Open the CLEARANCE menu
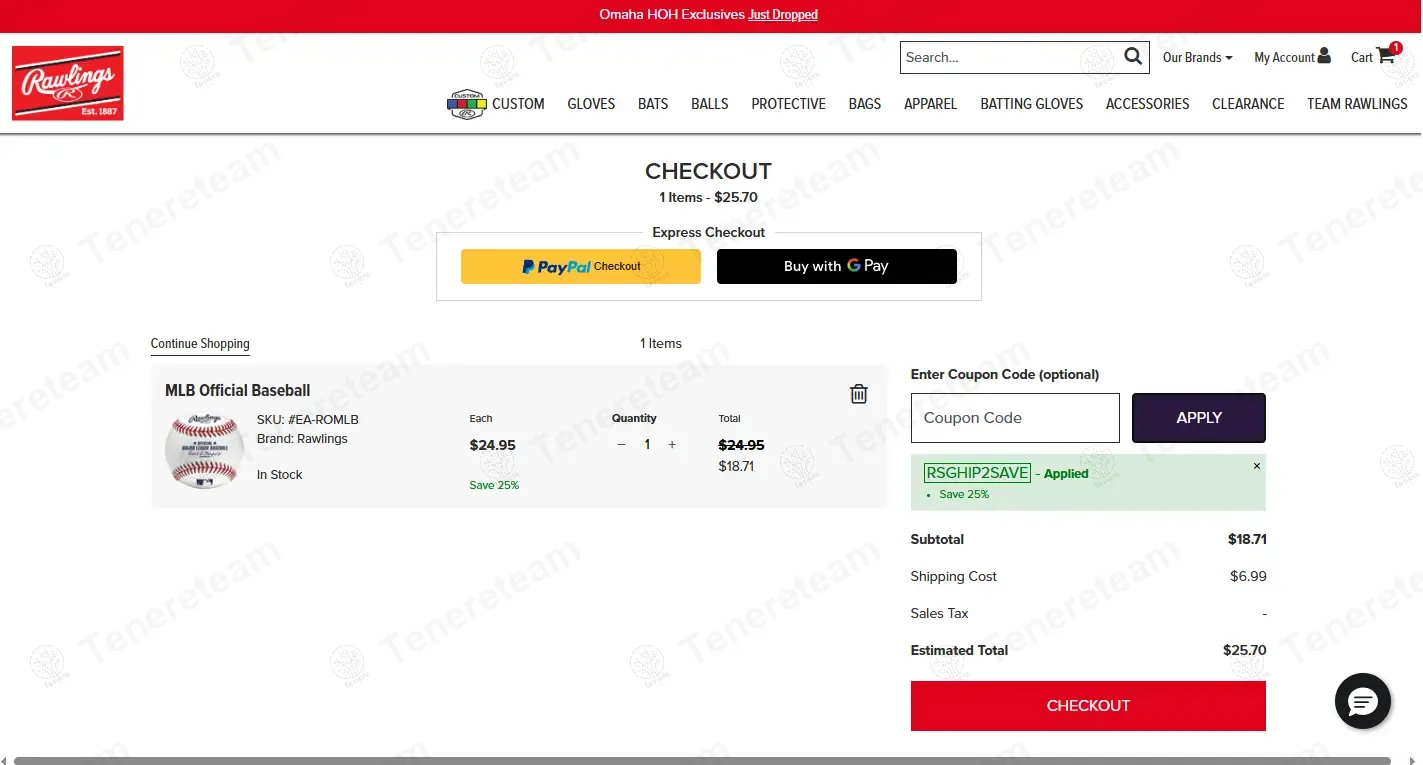Viewport: 1423px width, 765px height. (x=1247, y=104)
